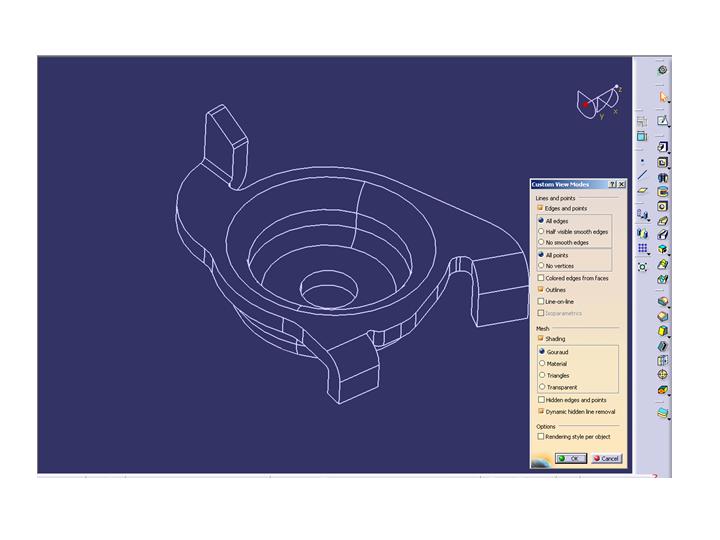This screenshot has width=720, height=540.
Task: Select the Draft Angle tool
Action: click(x=662, y=331)
